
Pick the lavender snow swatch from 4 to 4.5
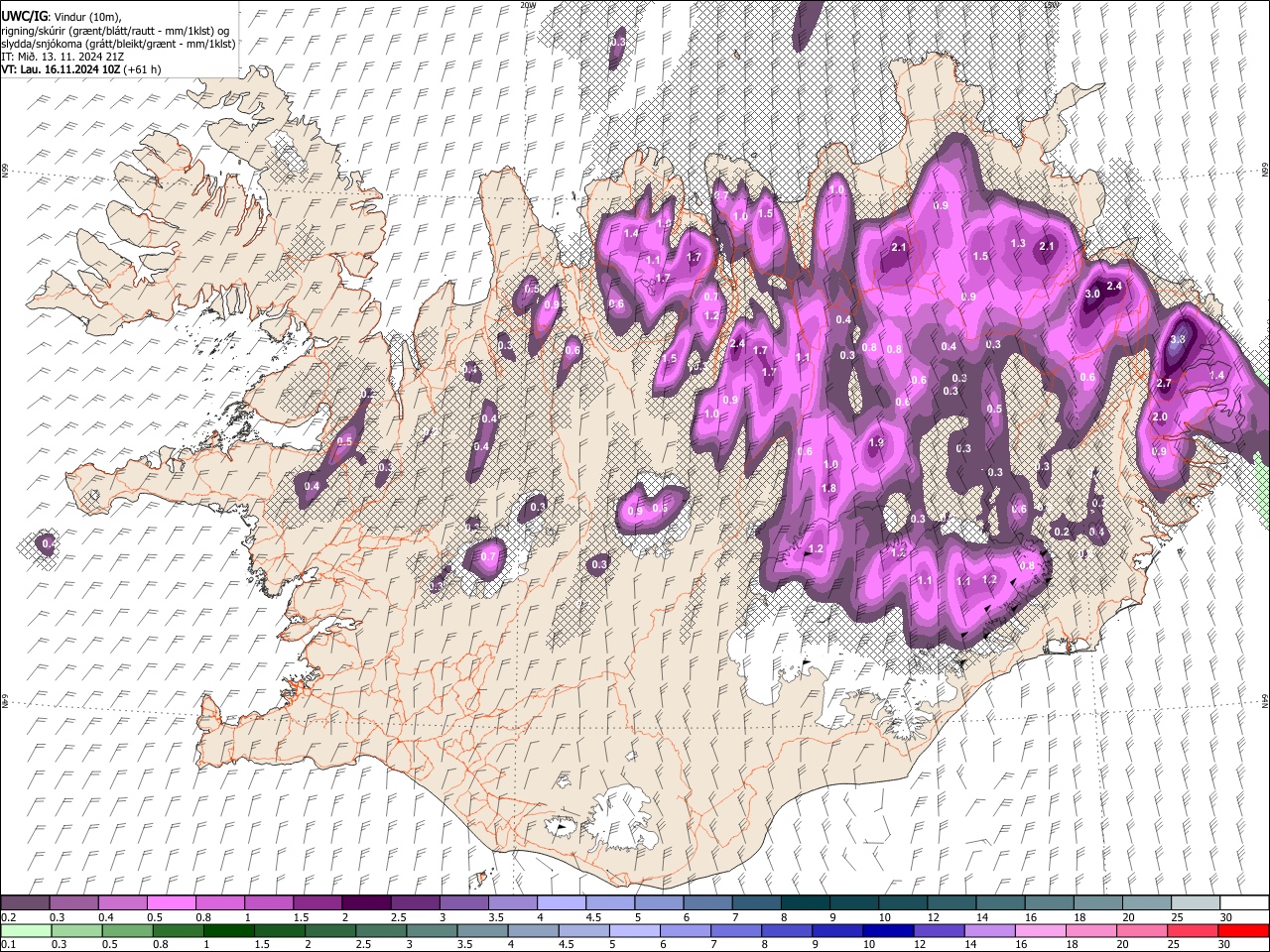click(560, 902)
